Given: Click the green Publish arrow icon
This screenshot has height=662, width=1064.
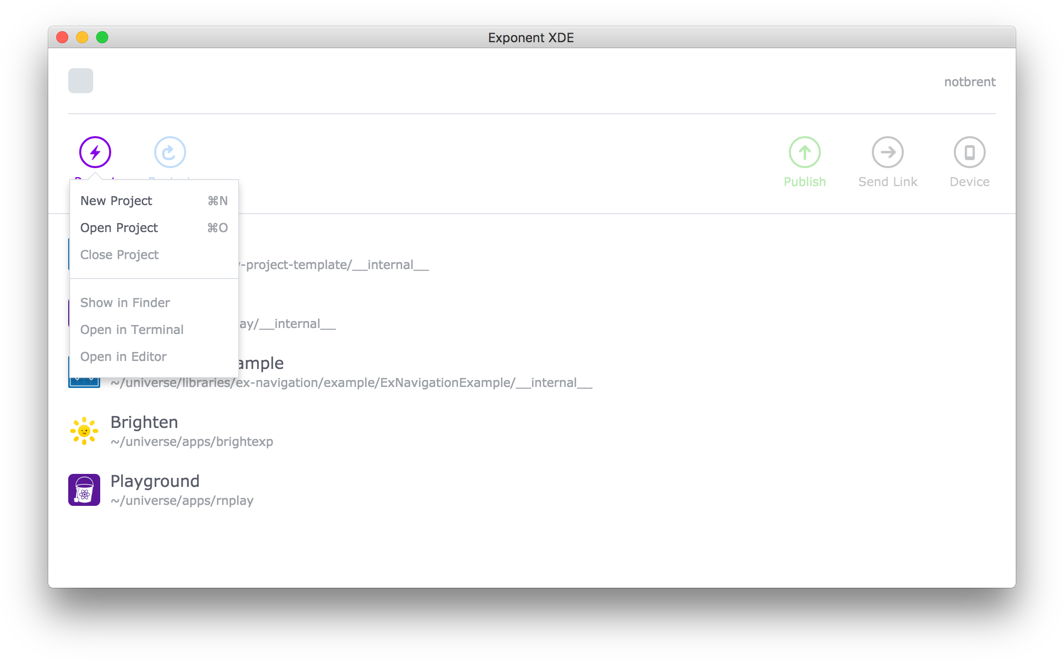Looking at the screenshot, I should 805,152.
